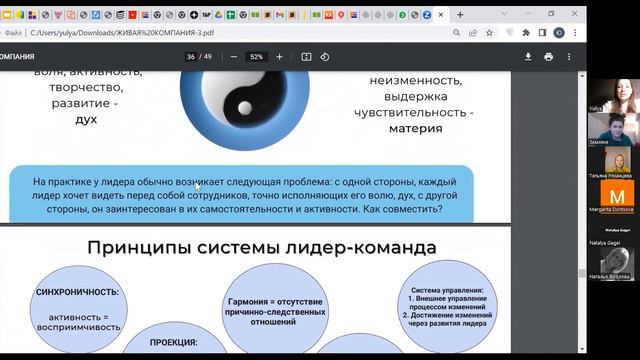This screenshot has height=360, width=640.
Task: Select Yulya's video thumbnail
Action: coord(613,96)
